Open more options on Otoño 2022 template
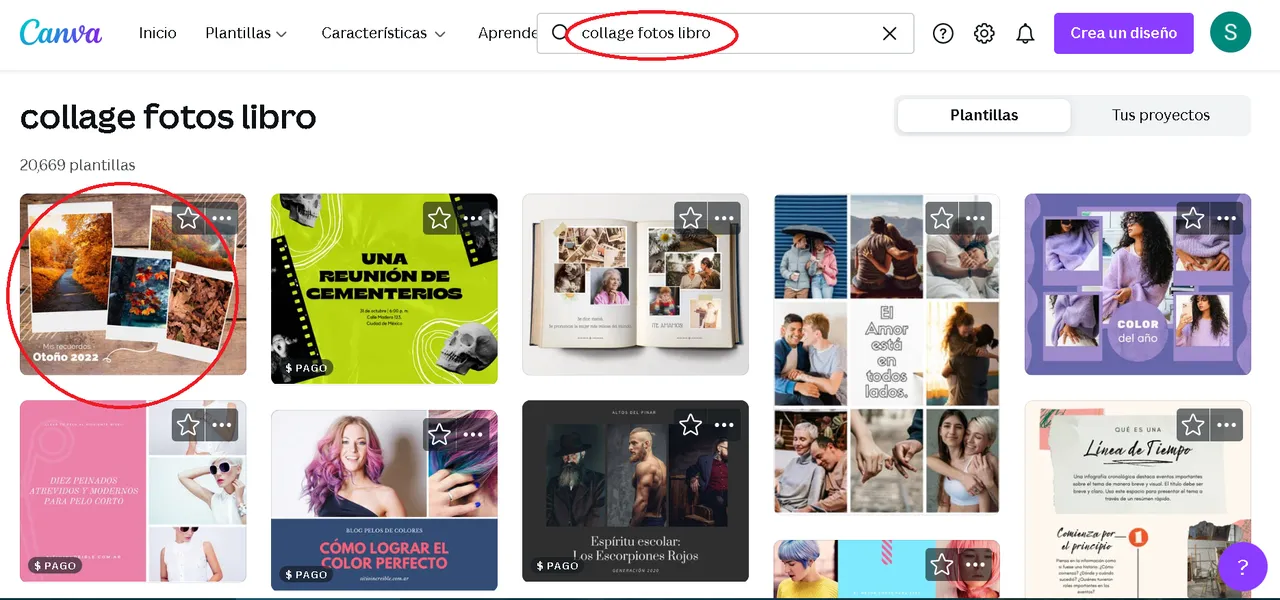The image size is (1280, 600). pos(222,218)
